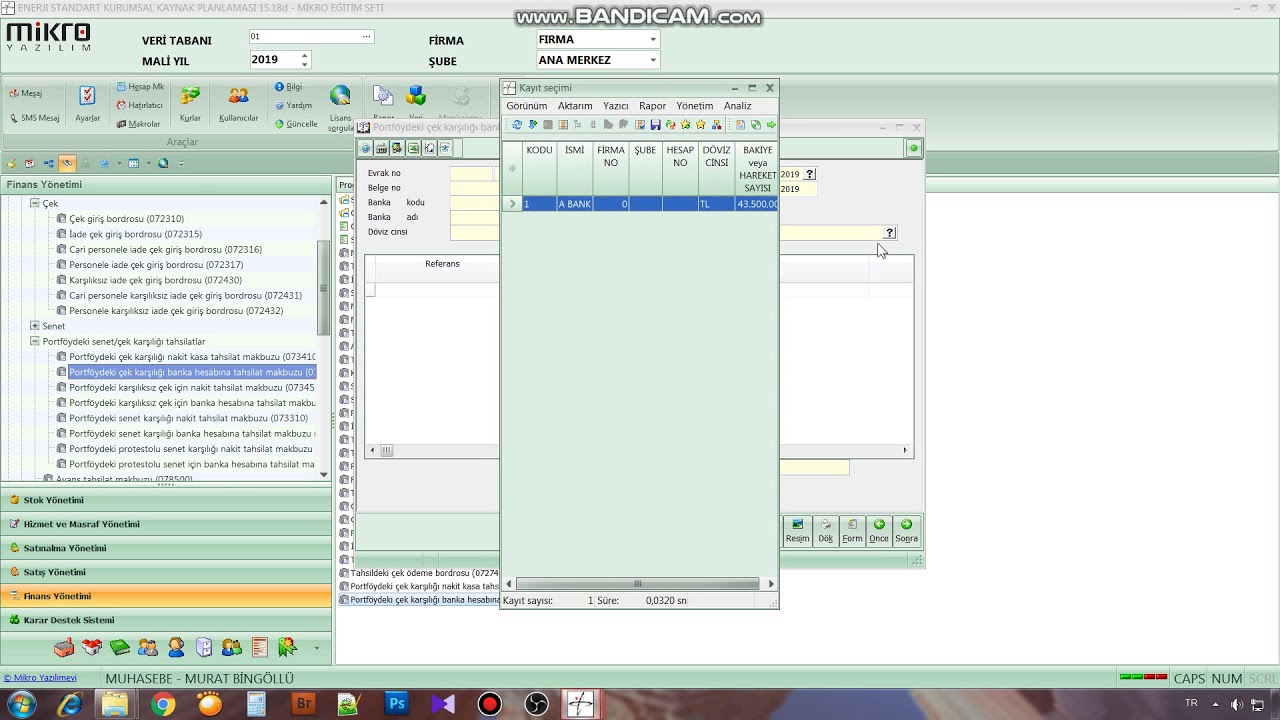This screenshot has height=720, width=1280.
Task: Click the factory icon in bottom module bar
Action: coord(63,648)
